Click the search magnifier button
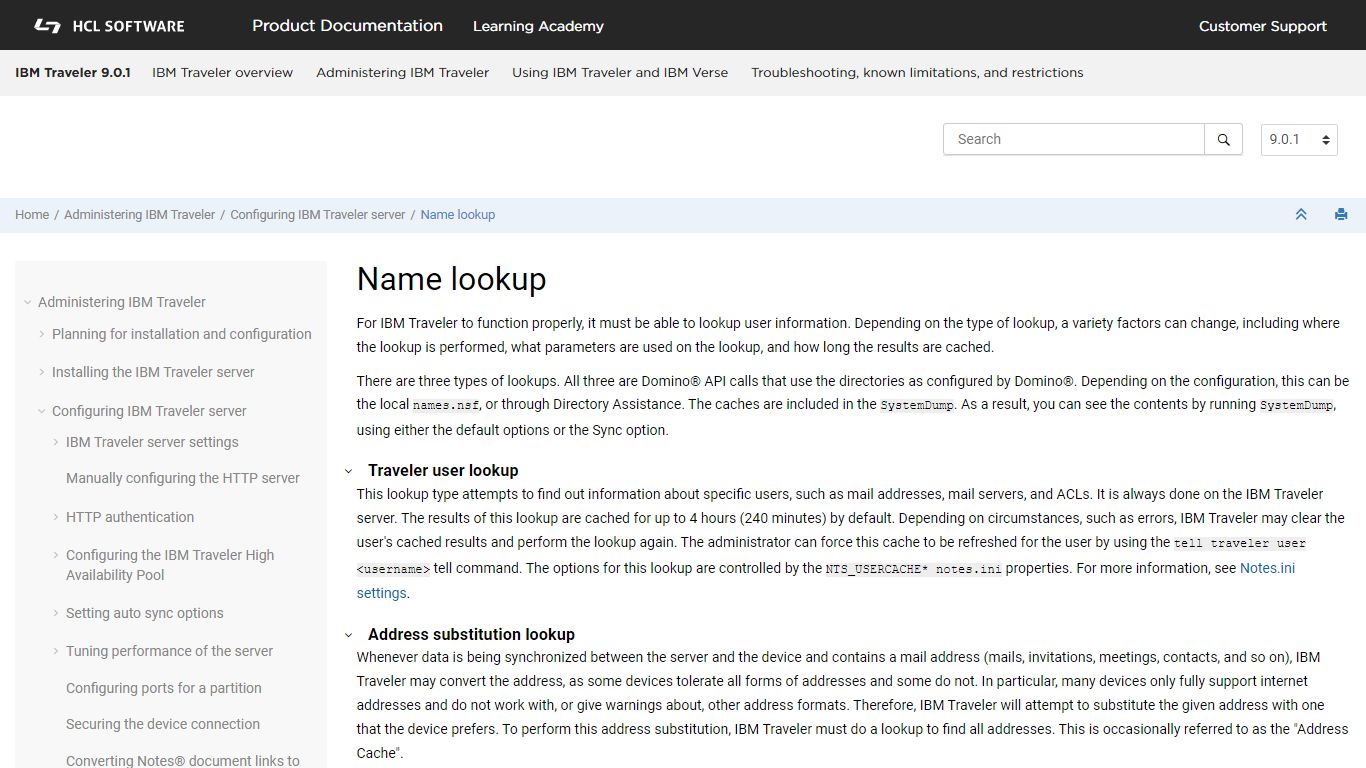 click(x=1223, y=140)
